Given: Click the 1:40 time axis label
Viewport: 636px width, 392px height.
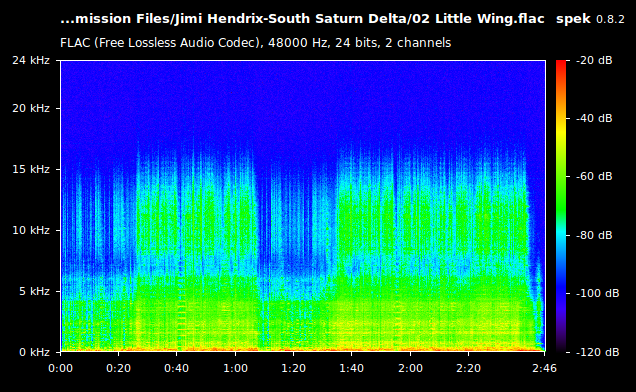Looking at the screenshot, I should pos(351,368).
